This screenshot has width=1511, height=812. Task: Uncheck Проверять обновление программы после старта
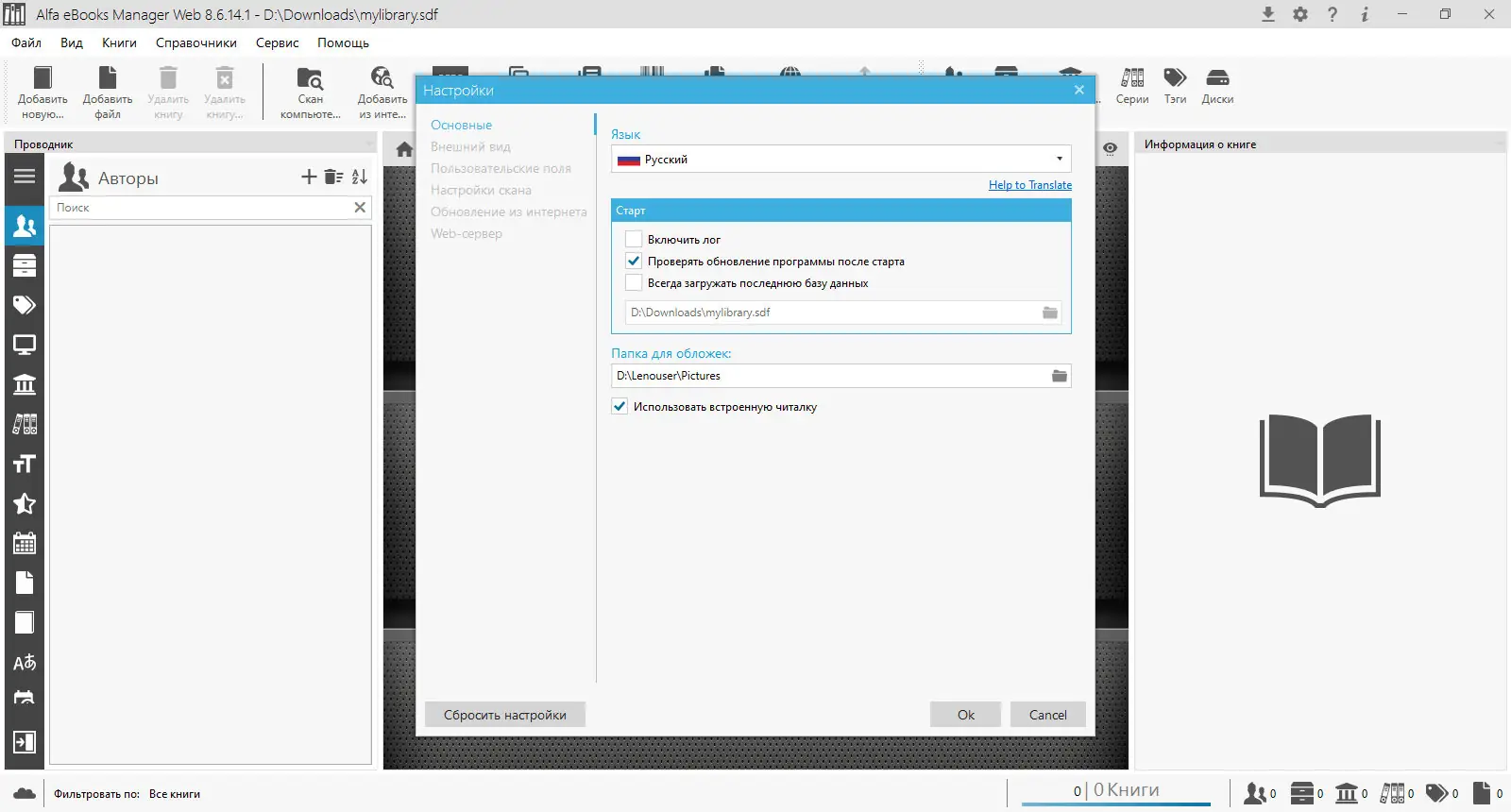[x=634, y=262]
